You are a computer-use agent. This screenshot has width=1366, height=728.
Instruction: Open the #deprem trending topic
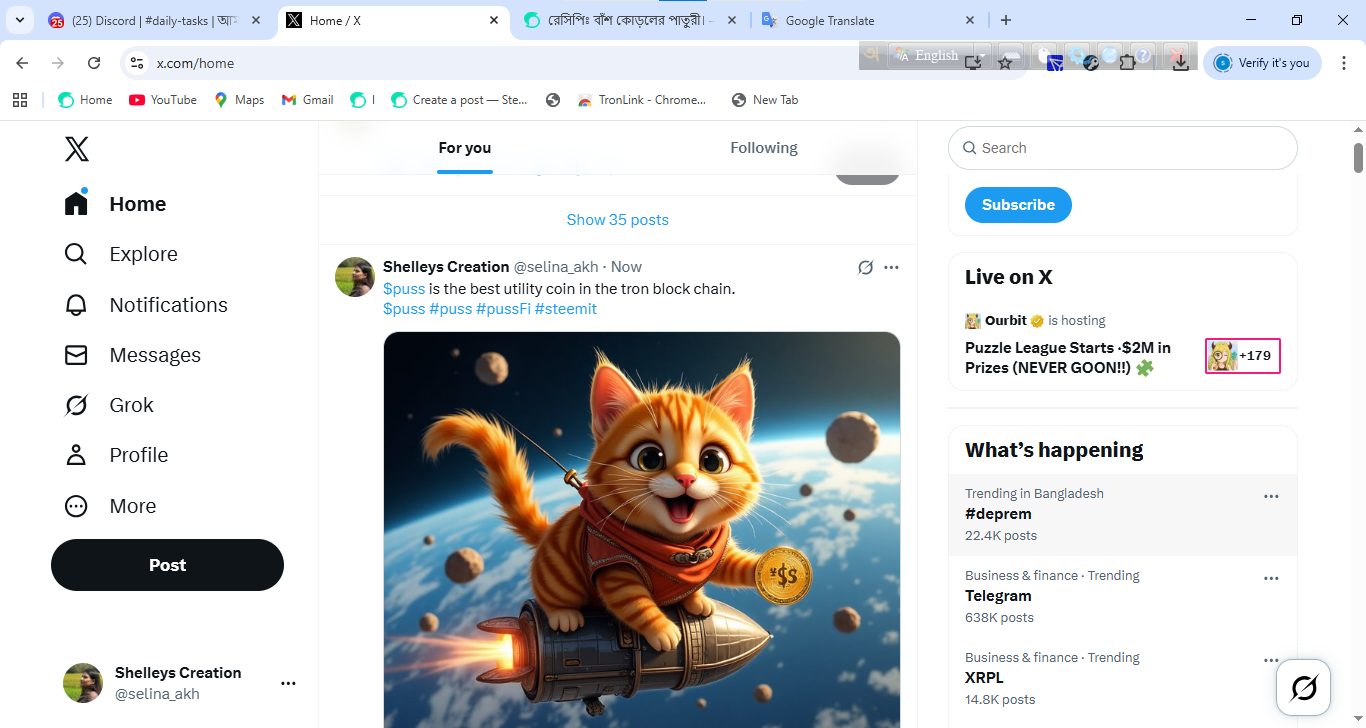pos(1123,515)
